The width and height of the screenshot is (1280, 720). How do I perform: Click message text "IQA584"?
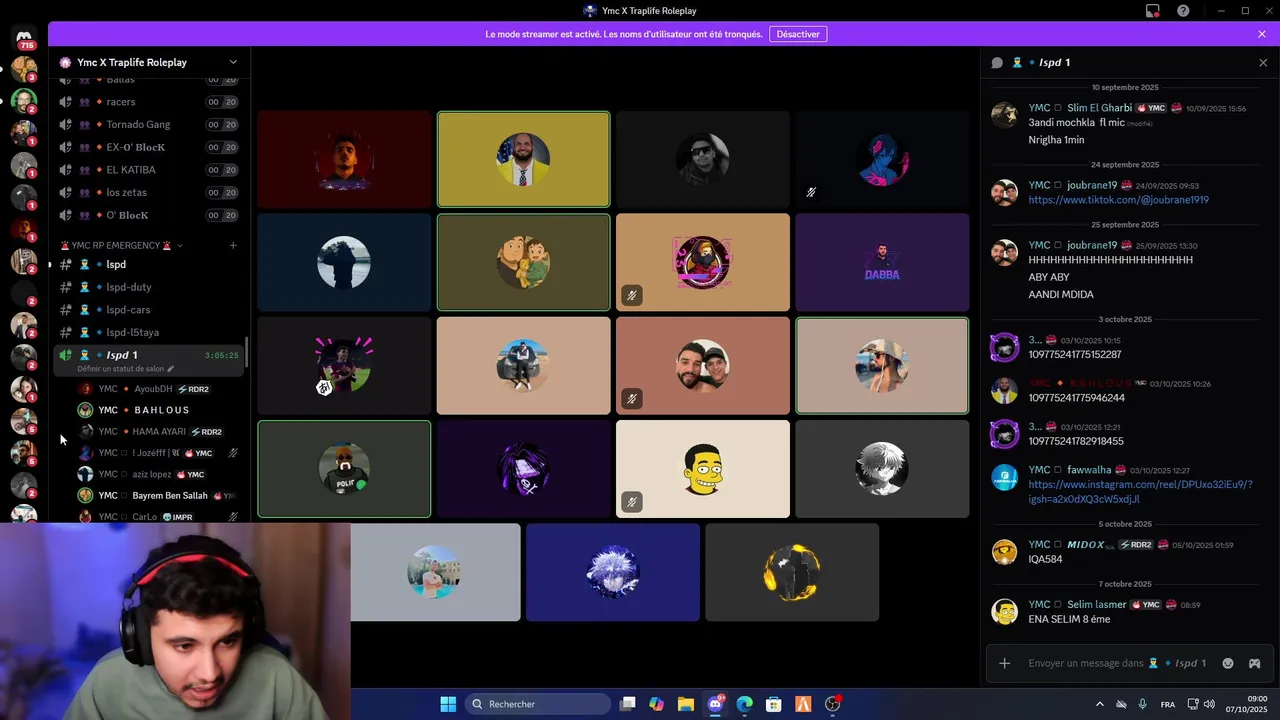tap(1045, 560)
